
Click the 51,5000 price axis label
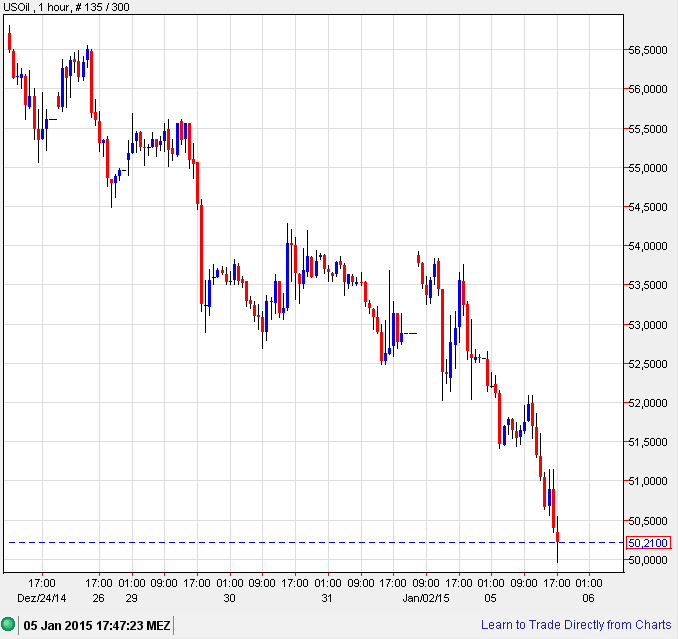648,442
